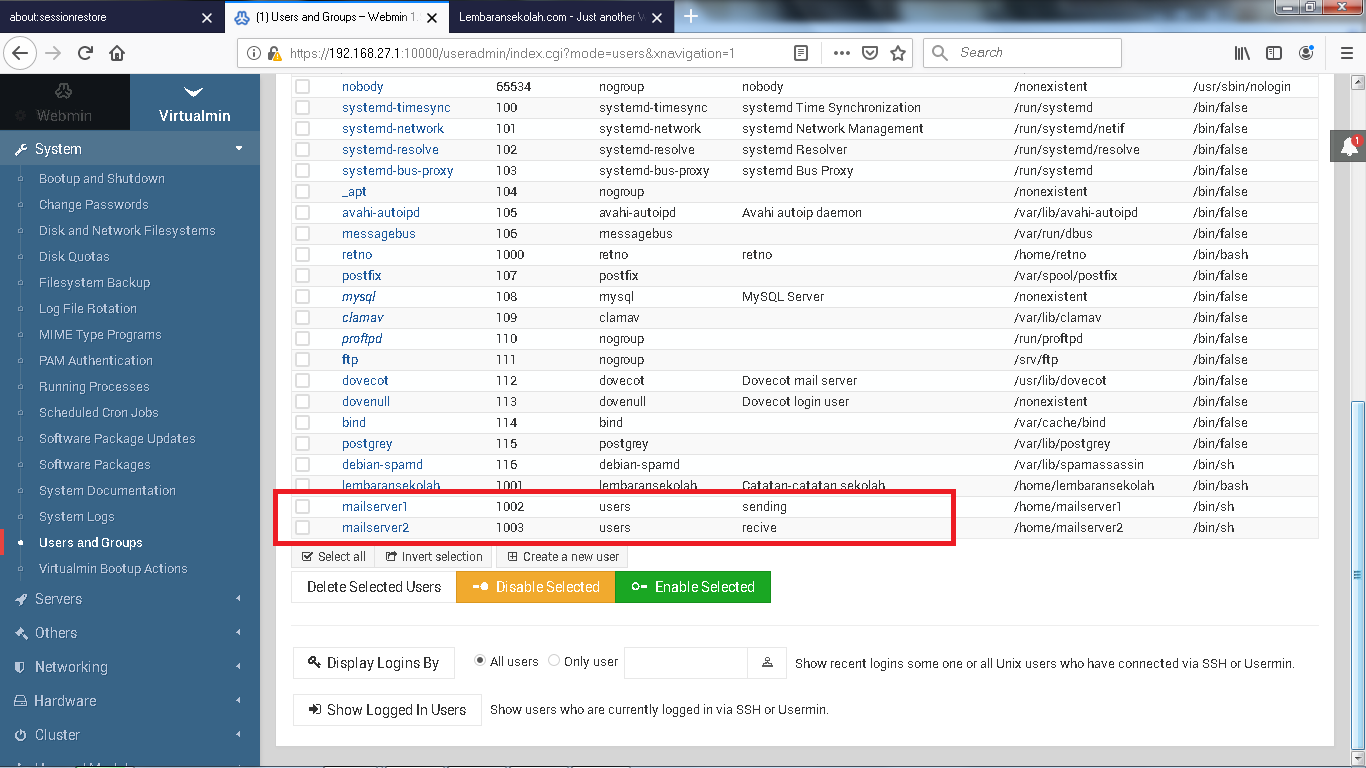Click the green Enable Selected button
1366x768 pixels.
coord(693,587)
